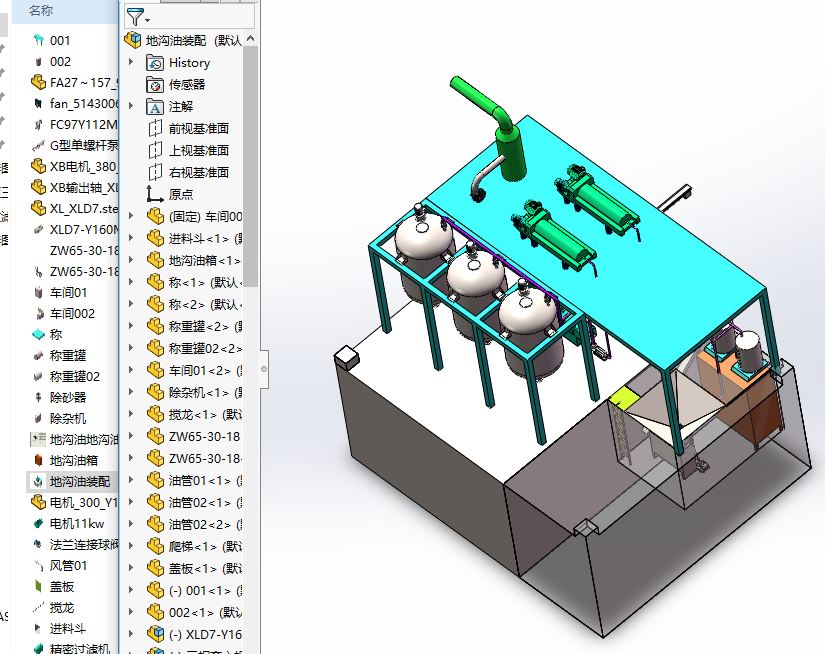Expand the 车间01<2> component
The image size is (825, 654).
131,370
